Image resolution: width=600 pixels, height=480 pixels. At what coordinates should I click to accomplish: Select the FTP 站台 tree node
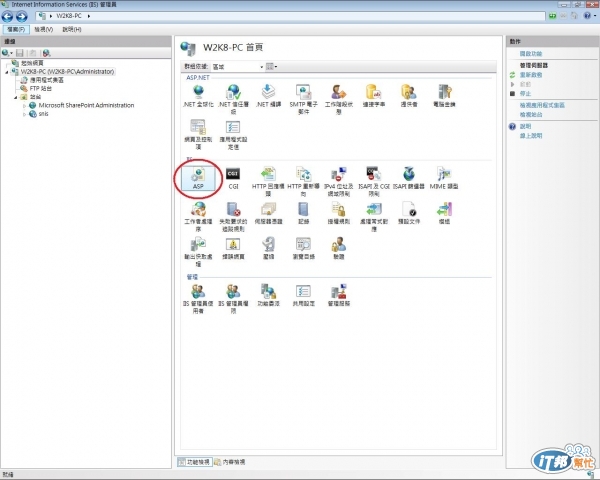pyautogui.click(x=41, y=88)
